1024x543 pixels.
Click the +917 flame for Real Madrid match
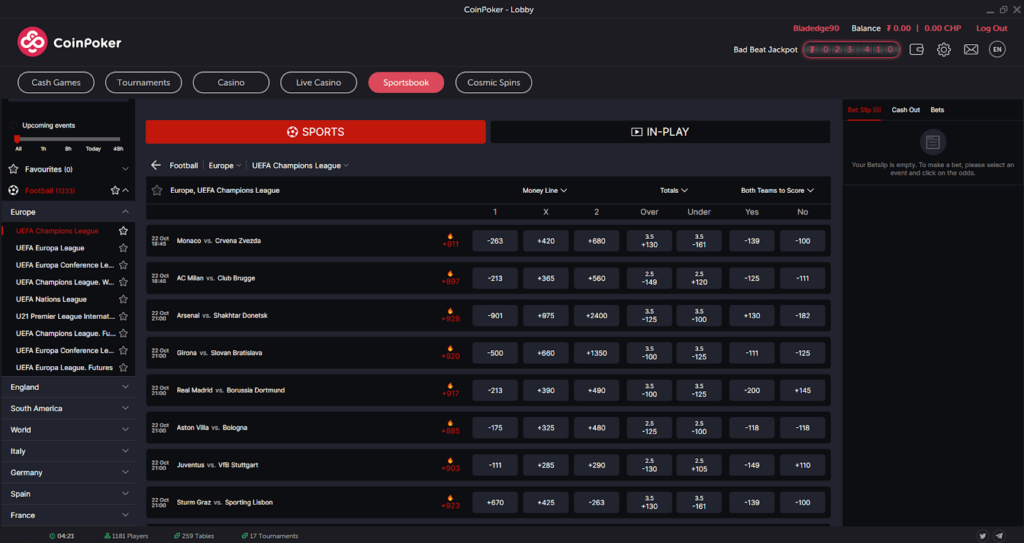coord(450,390)
